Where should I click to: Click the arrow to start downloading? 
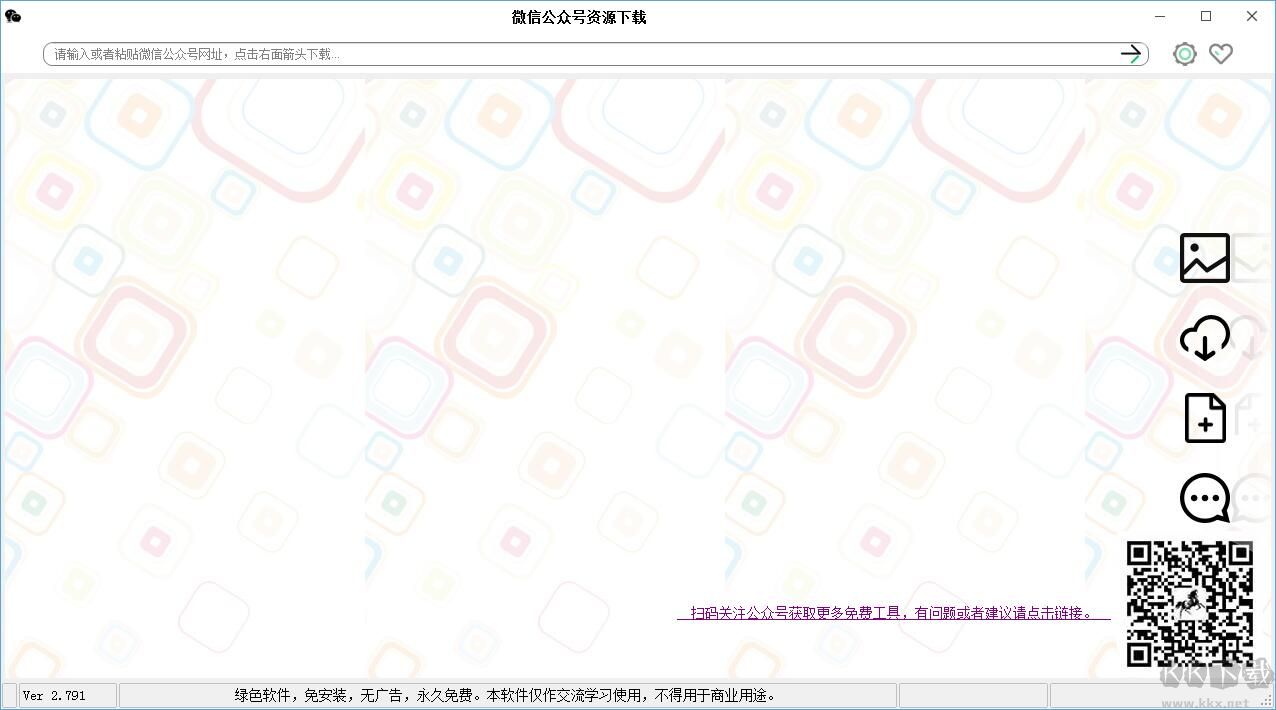(x=1131, y=54)
